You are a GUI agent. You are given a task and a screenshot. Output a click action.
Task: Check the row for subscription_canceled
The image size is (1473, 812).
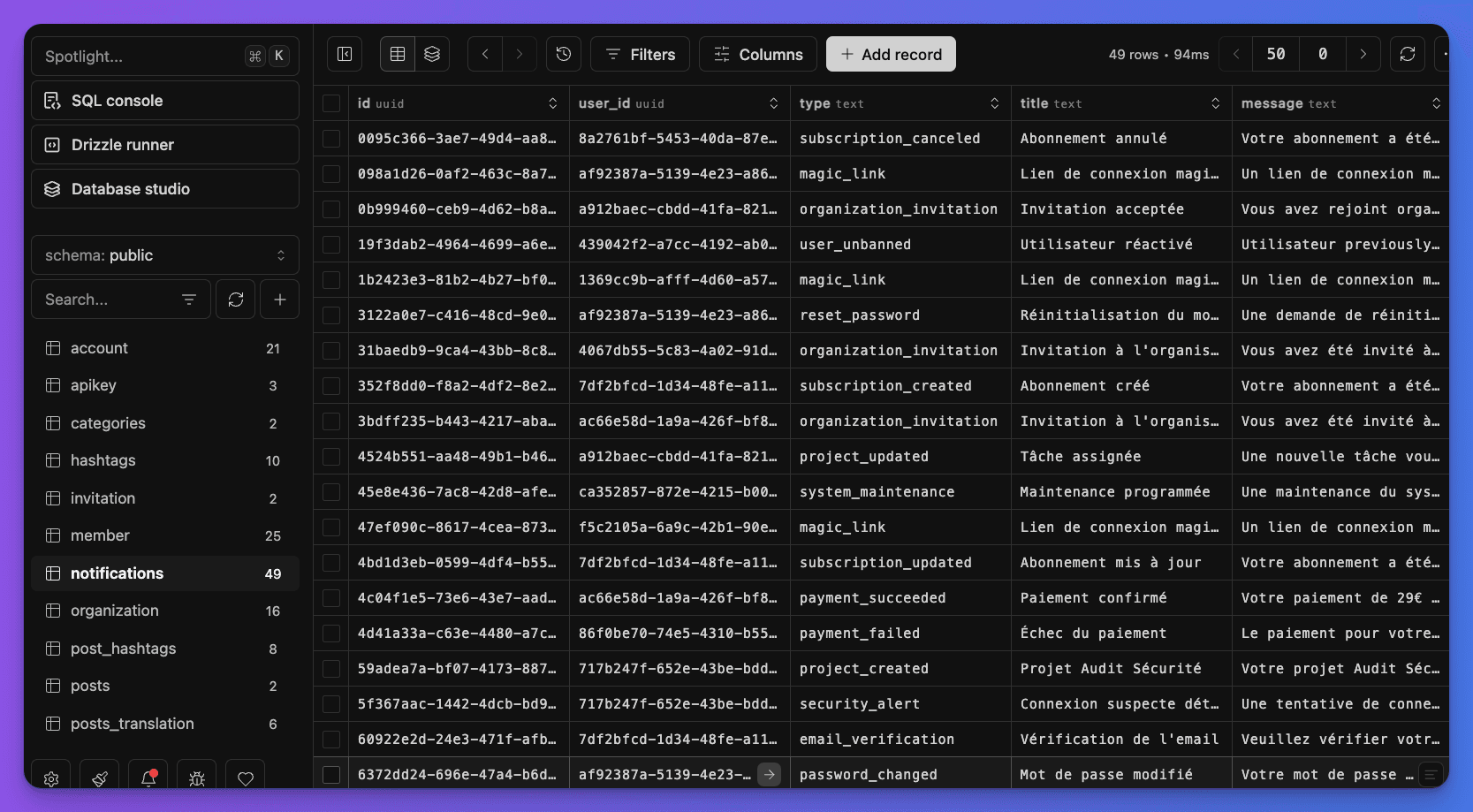point(331,138)
